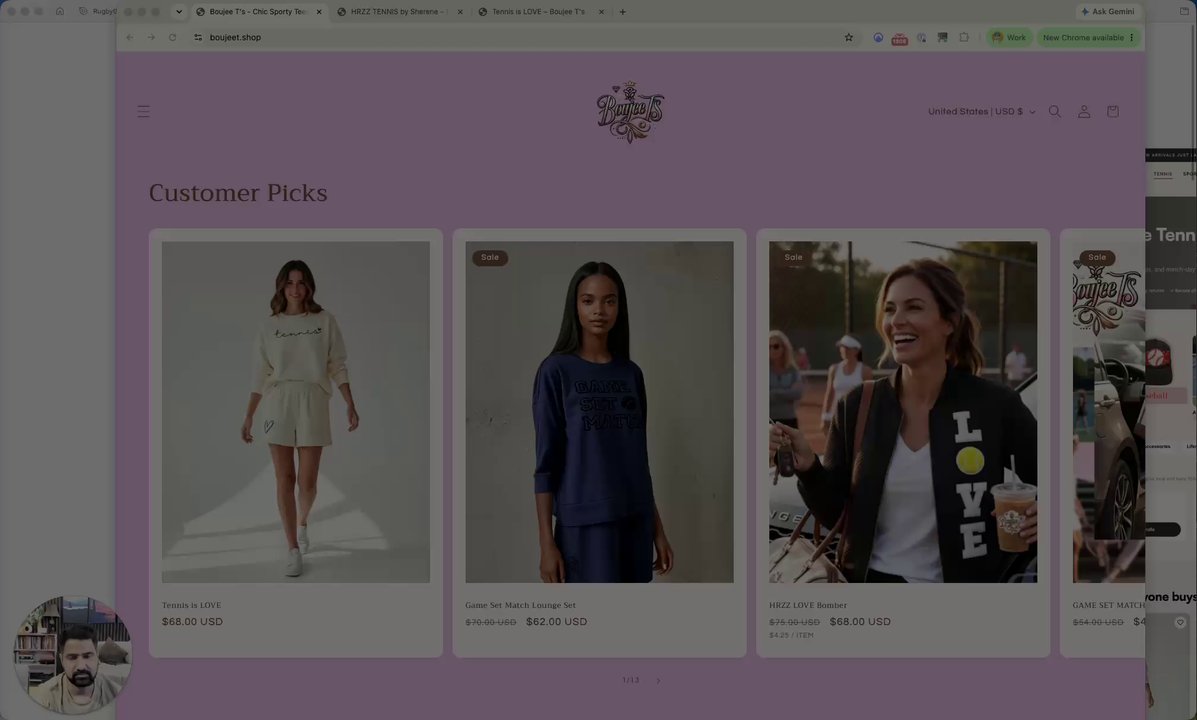This screenshot has width=1197, height=720.
Task: Open the Work profile chip
Action: (1008, 37)
